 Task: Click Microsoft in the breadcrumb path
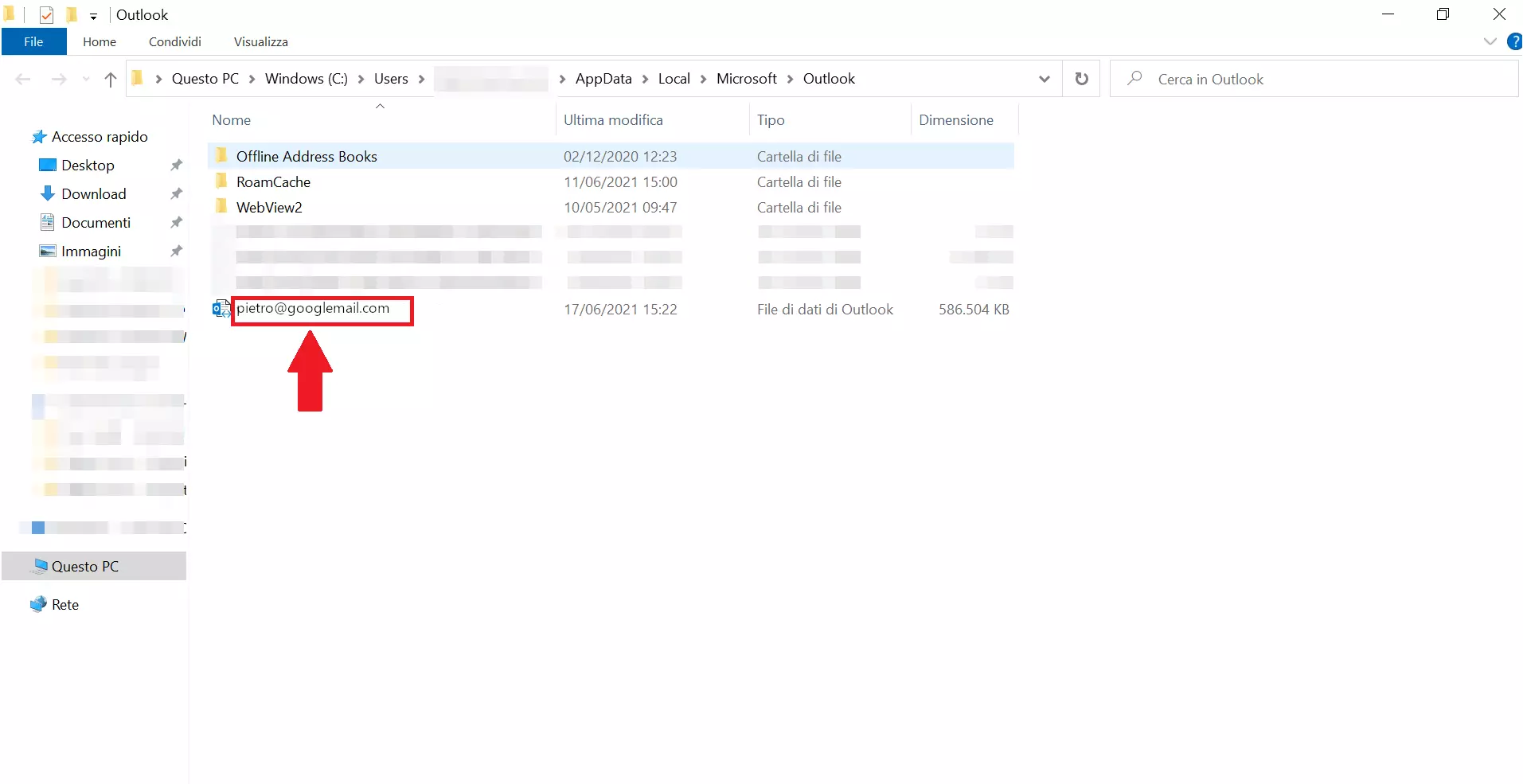click(x=747, y=79)
